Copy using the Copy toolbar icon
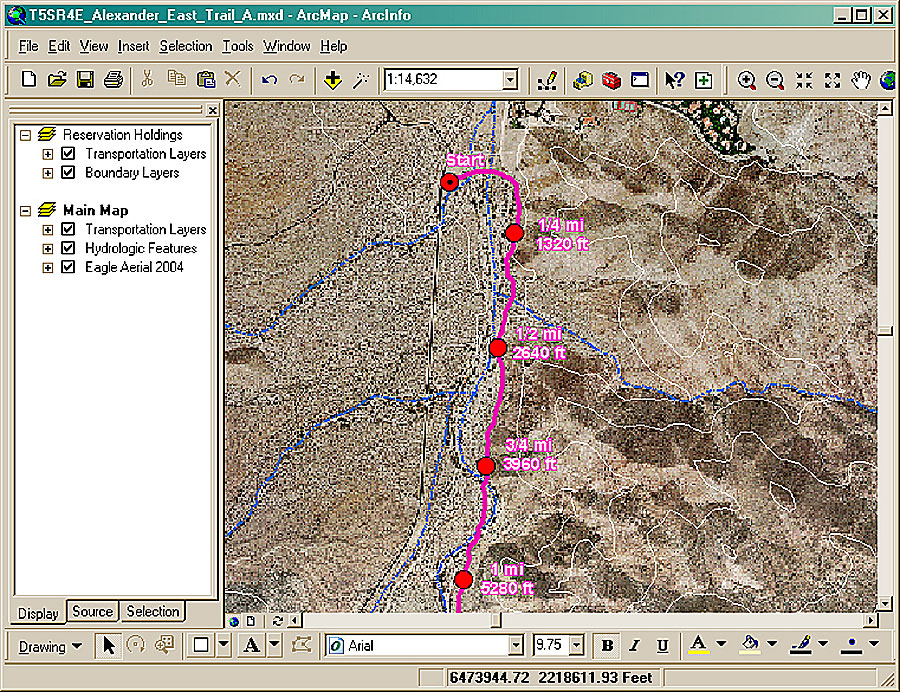This screenshot has height=692, width=900. (176, 79)
